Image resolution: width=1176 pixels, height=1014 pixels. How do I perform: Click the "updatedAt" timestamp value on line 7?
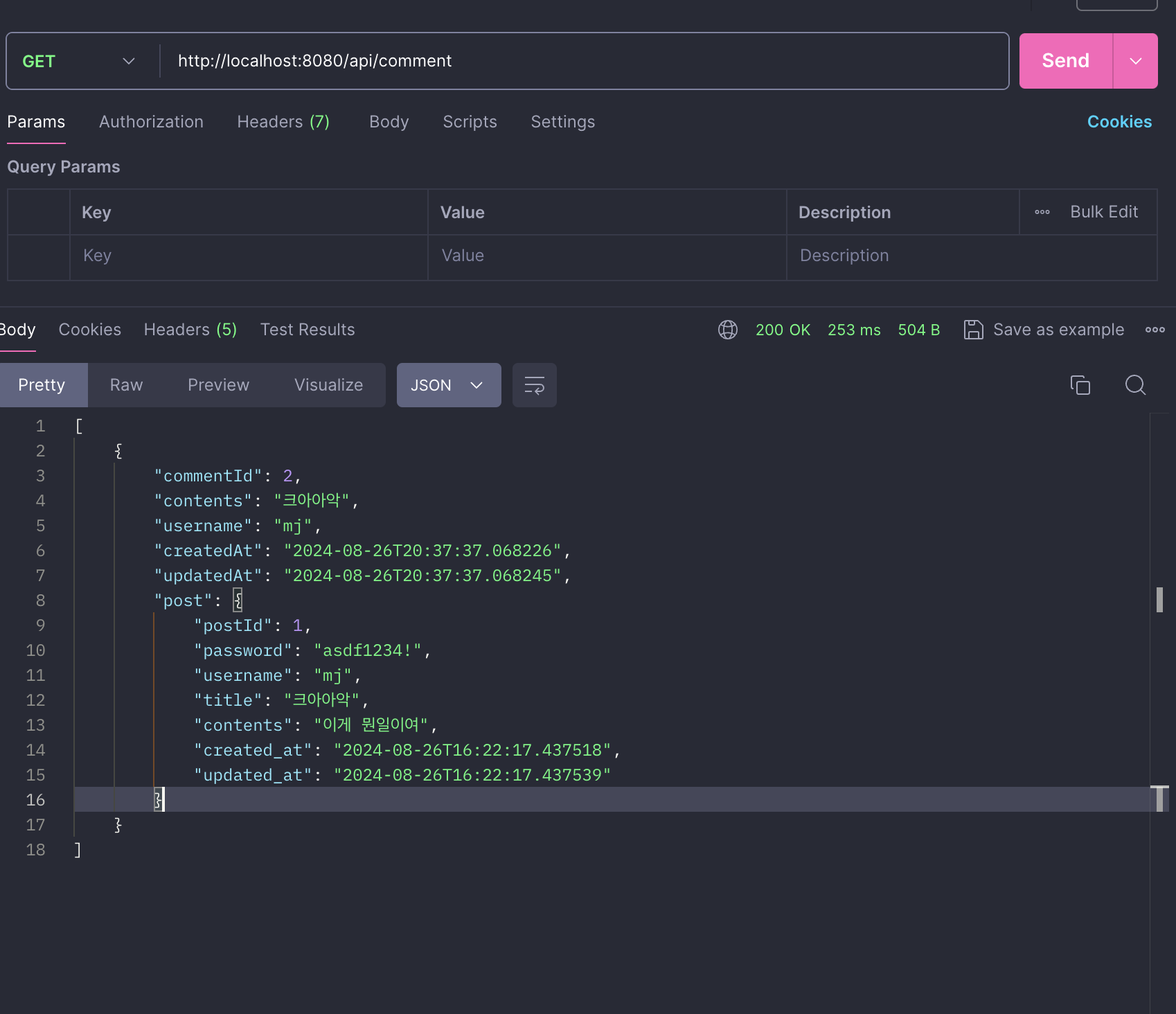[422, 576]
